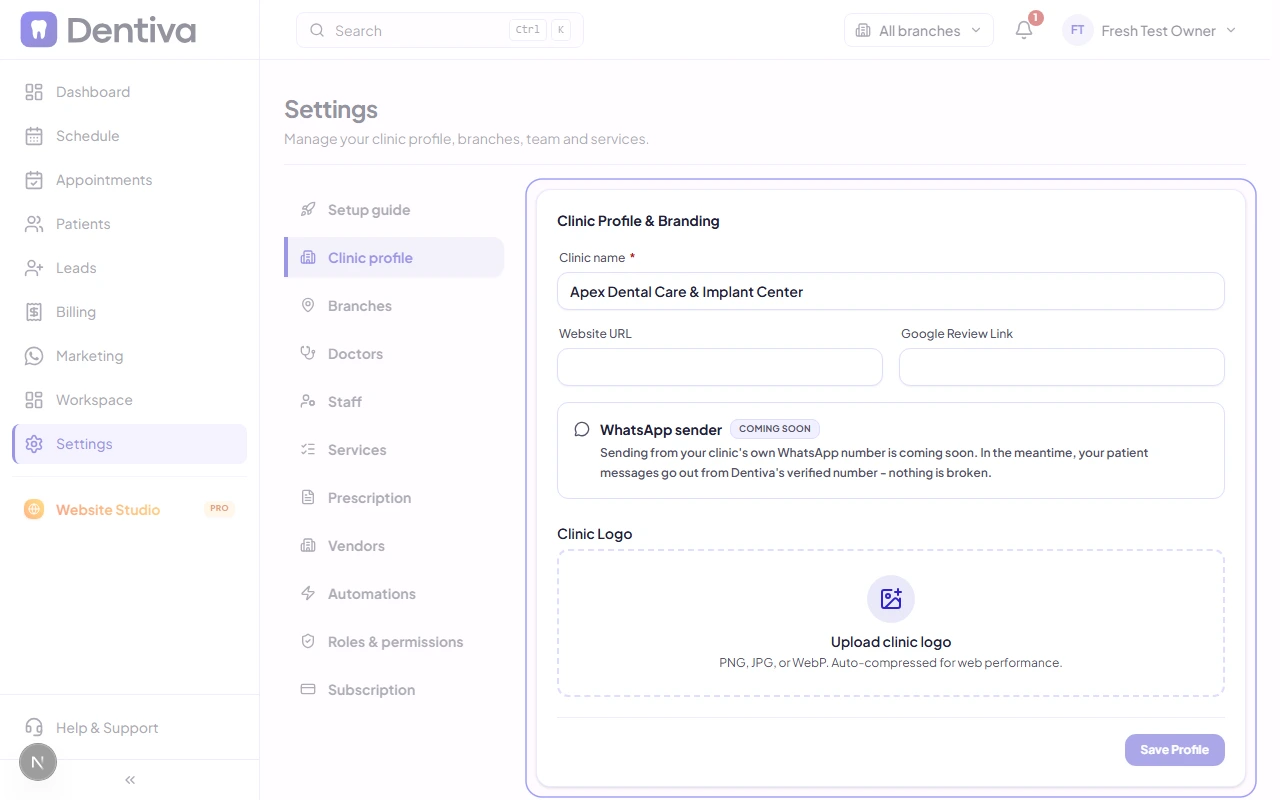This screenshot has width=1280, height=800.
Task: Click the Website Studio globe icon
Action: [34, 509]
